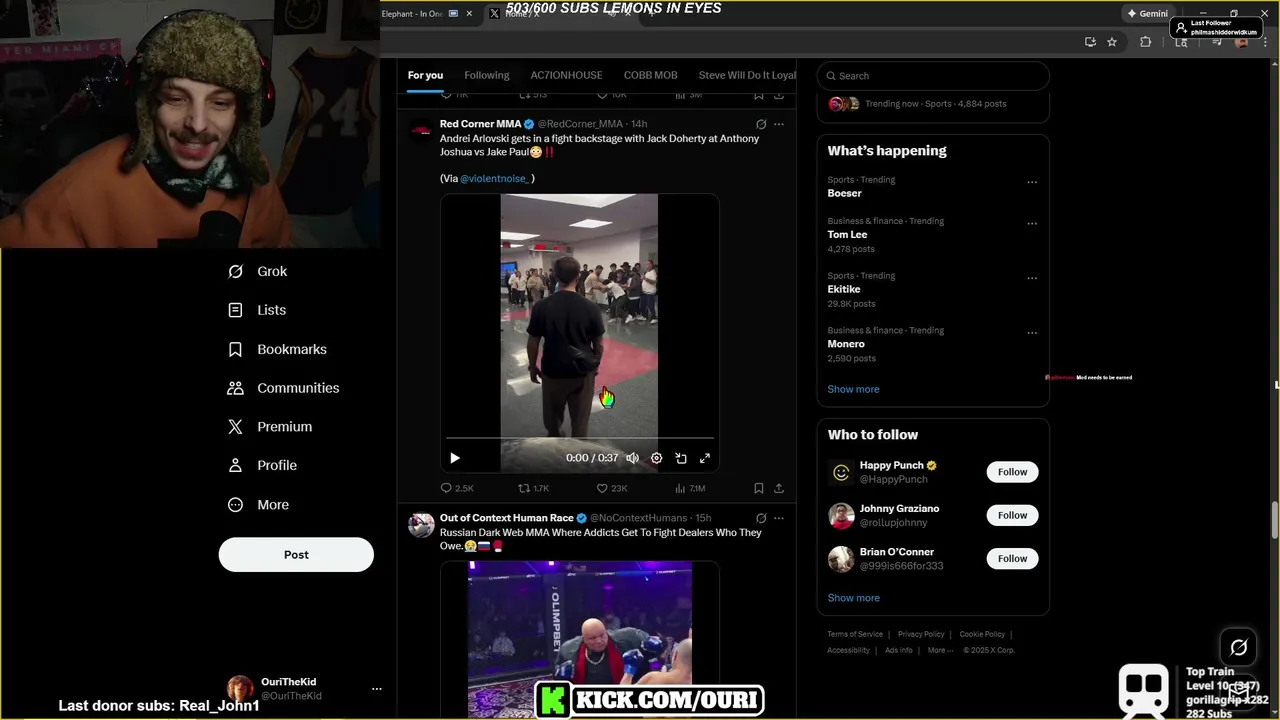Screen dimensions: 1280x720
Task: Seek on the video progress bar
Action: pos(580,438)
